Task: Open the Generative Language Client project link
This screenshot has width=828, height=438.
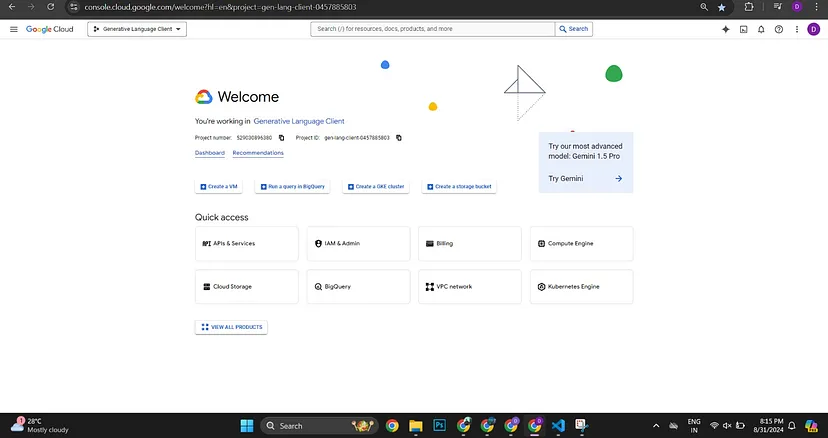Action: click(x=299, y=121)
